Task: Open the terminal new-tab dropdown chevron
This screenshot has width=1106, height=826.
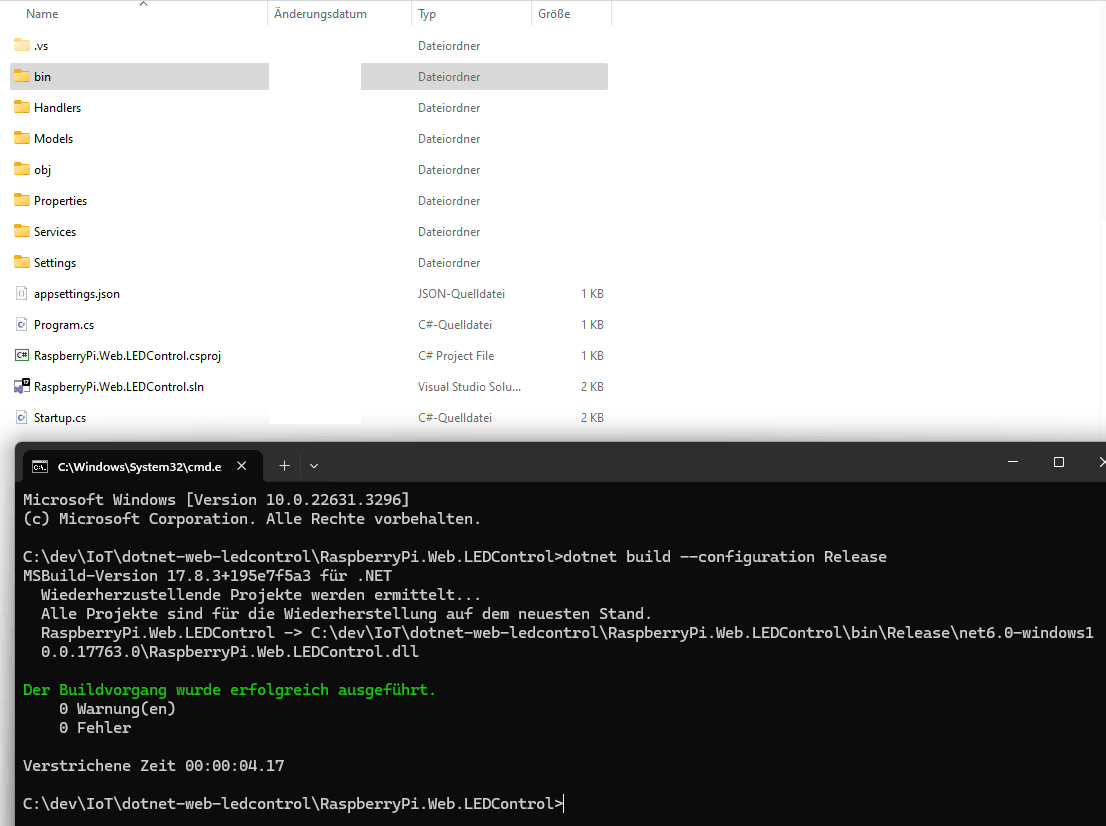Action: [x=314, y=466]
